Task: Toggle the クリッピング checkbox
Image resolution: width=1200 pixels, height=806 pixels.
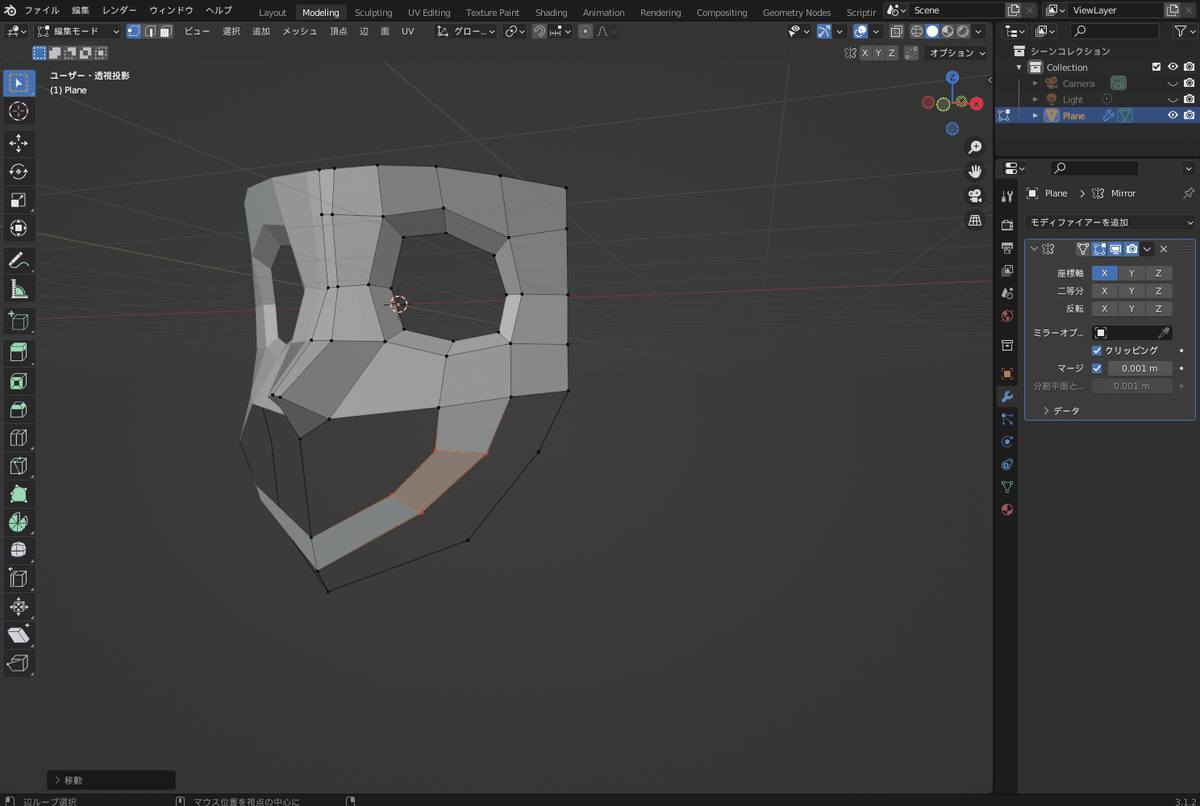Action: tap(1097, 351)
